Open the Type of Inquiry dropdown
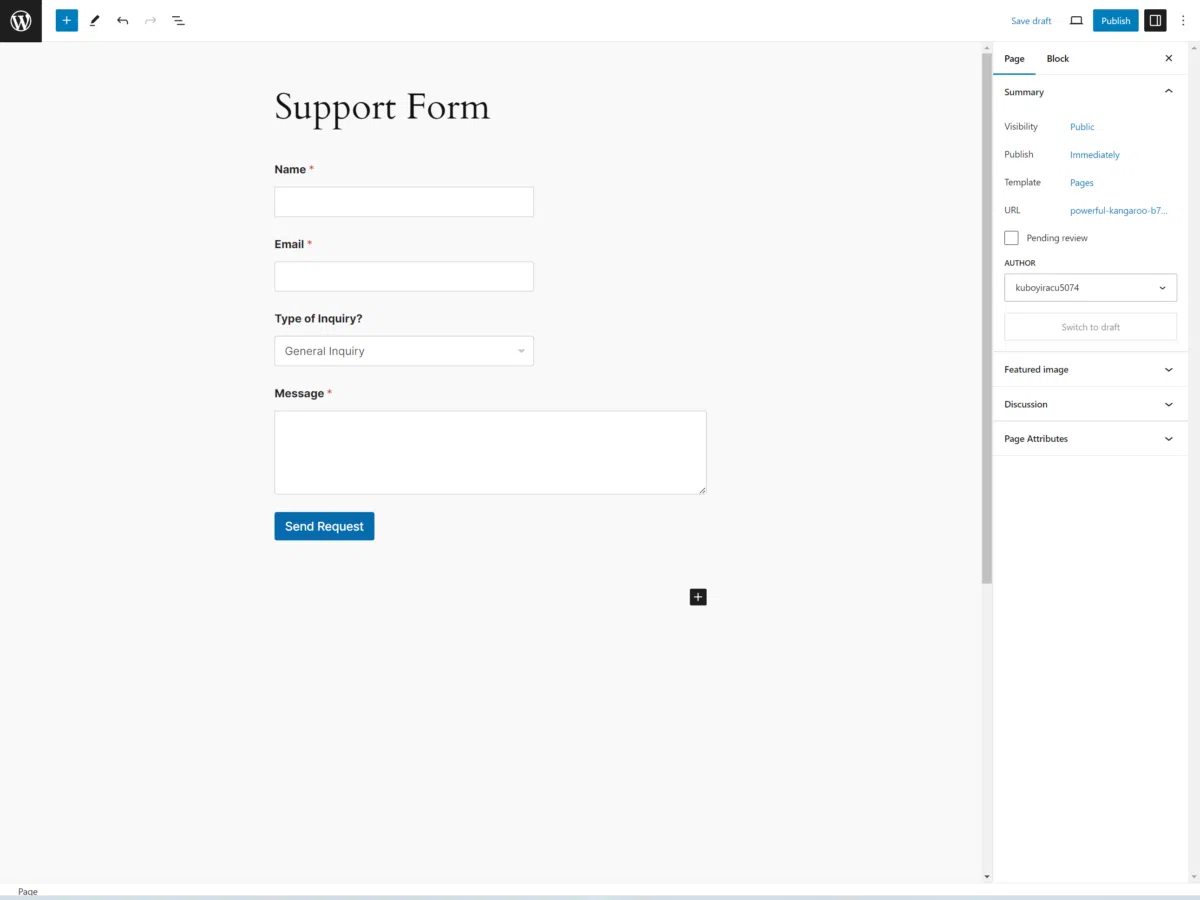 pos(404,351)
